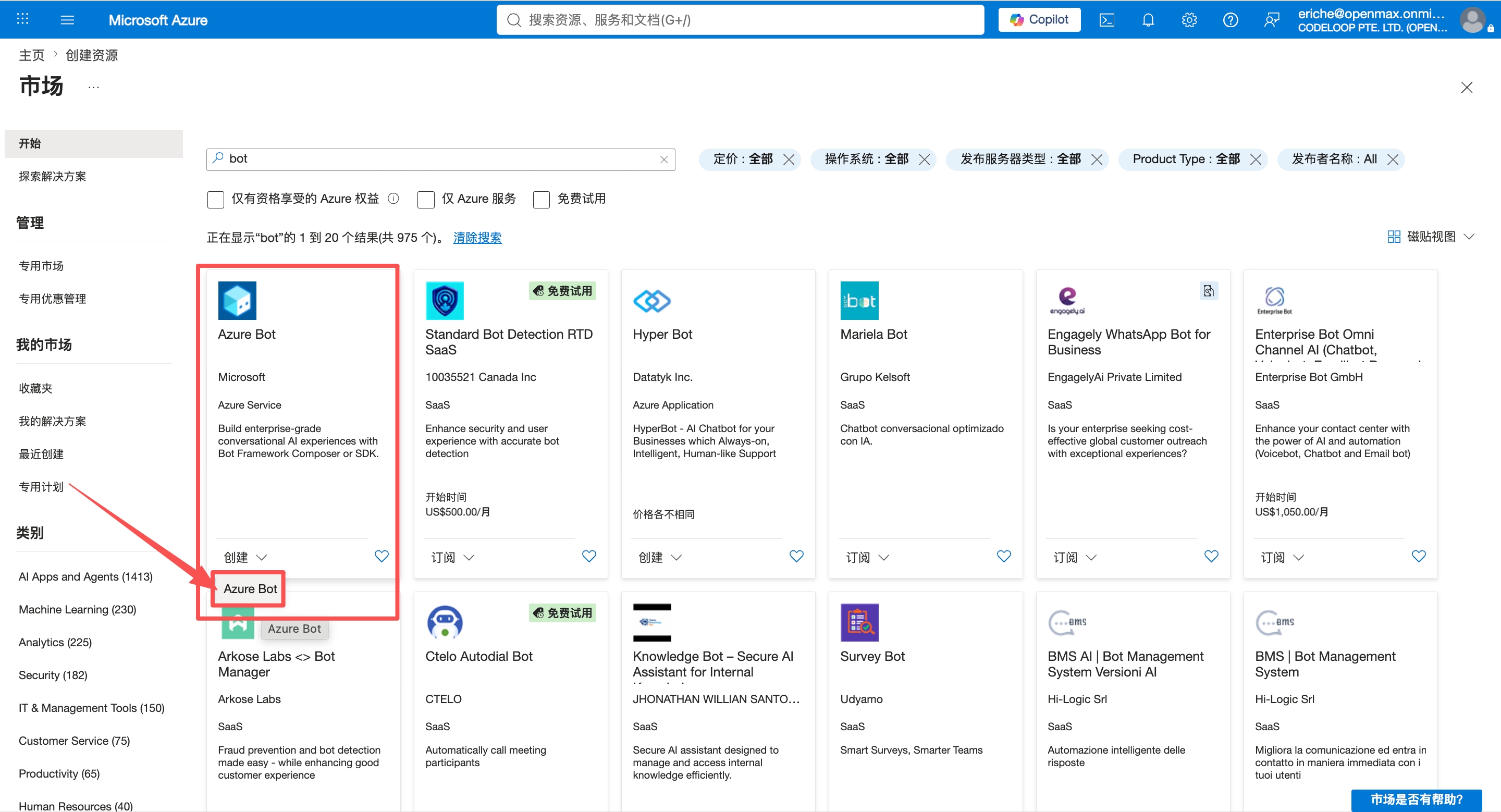Clear the bot search text
The width and height of the screenshot is (1501, 812).
click(x=663, y=159)
